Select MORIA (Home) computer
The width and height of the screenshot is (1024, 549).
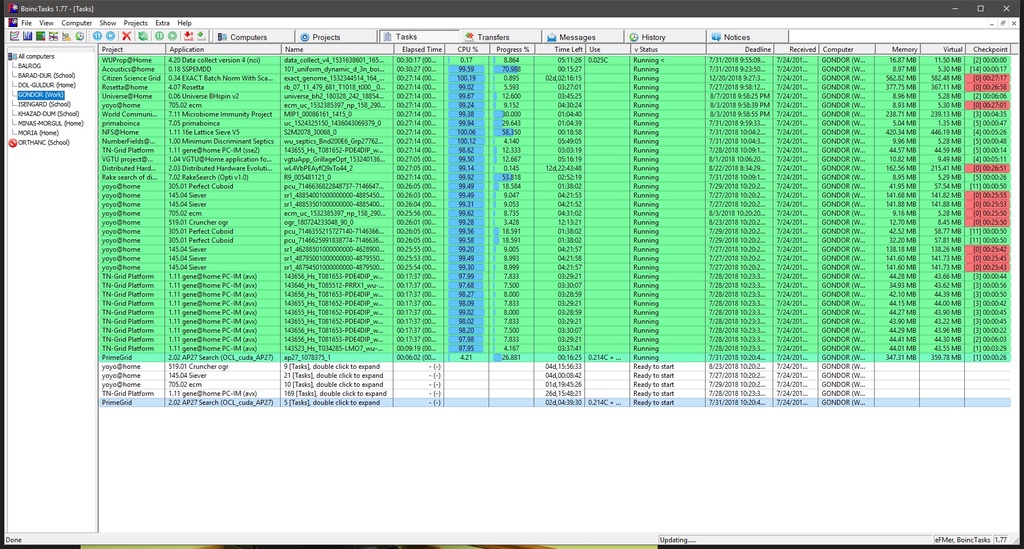pos(39,133)
